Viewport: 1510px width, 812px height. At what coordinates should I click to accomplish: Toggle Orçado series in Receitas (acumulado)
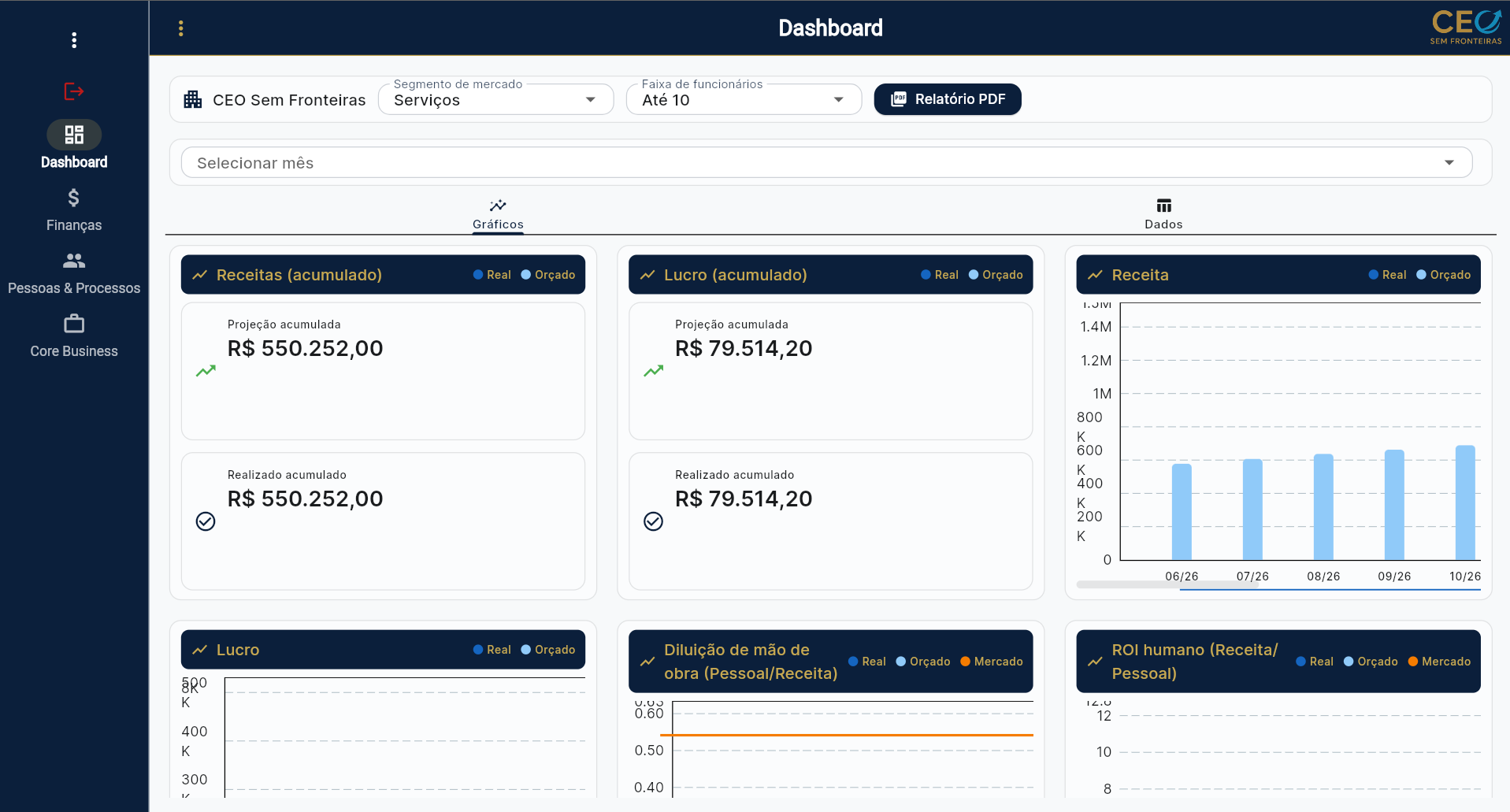click(x=548, y=275)
